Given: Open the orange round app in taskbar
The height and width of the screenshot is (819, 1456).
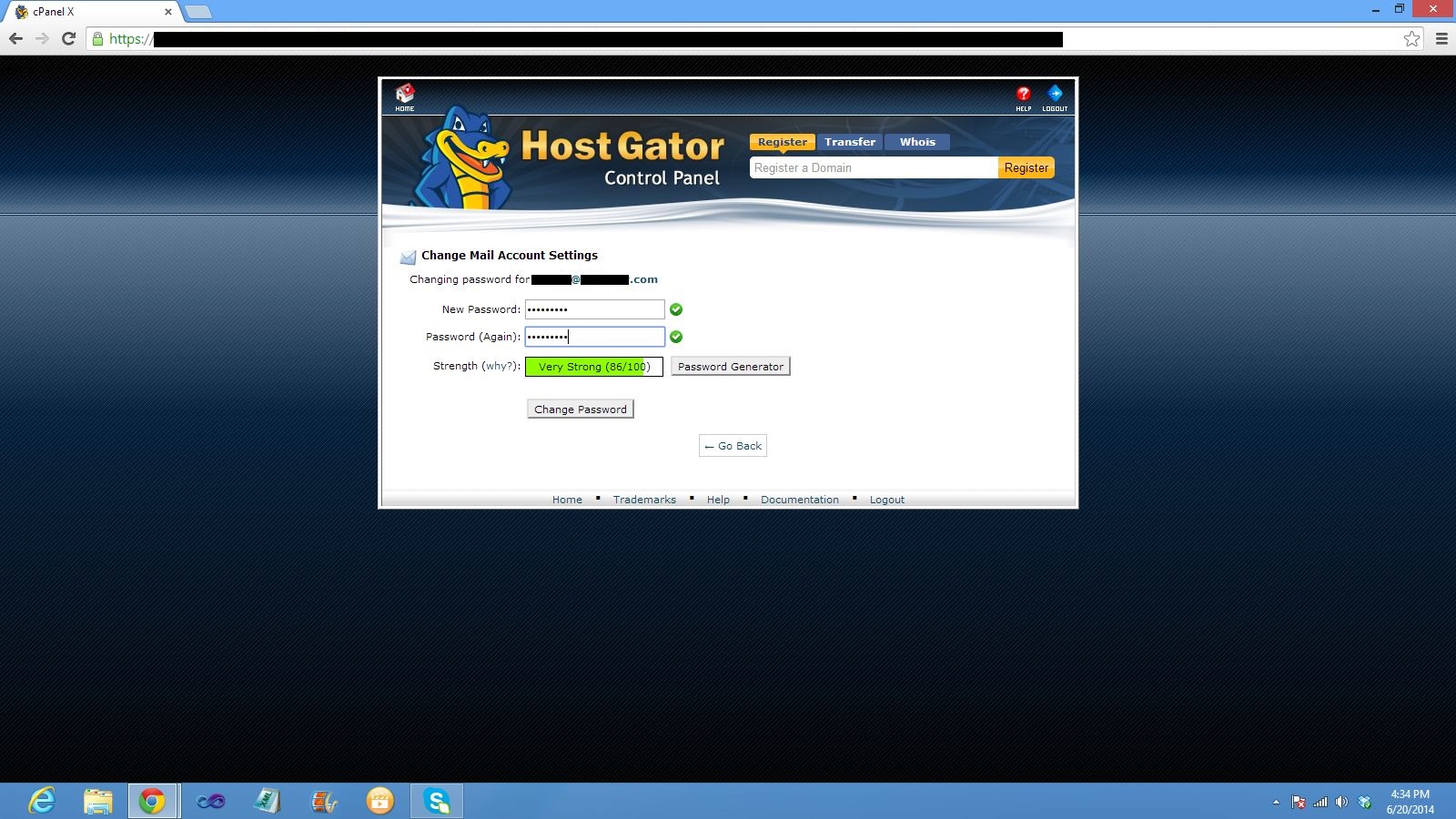Looking at the screenshot, I should tap(379, 801).
